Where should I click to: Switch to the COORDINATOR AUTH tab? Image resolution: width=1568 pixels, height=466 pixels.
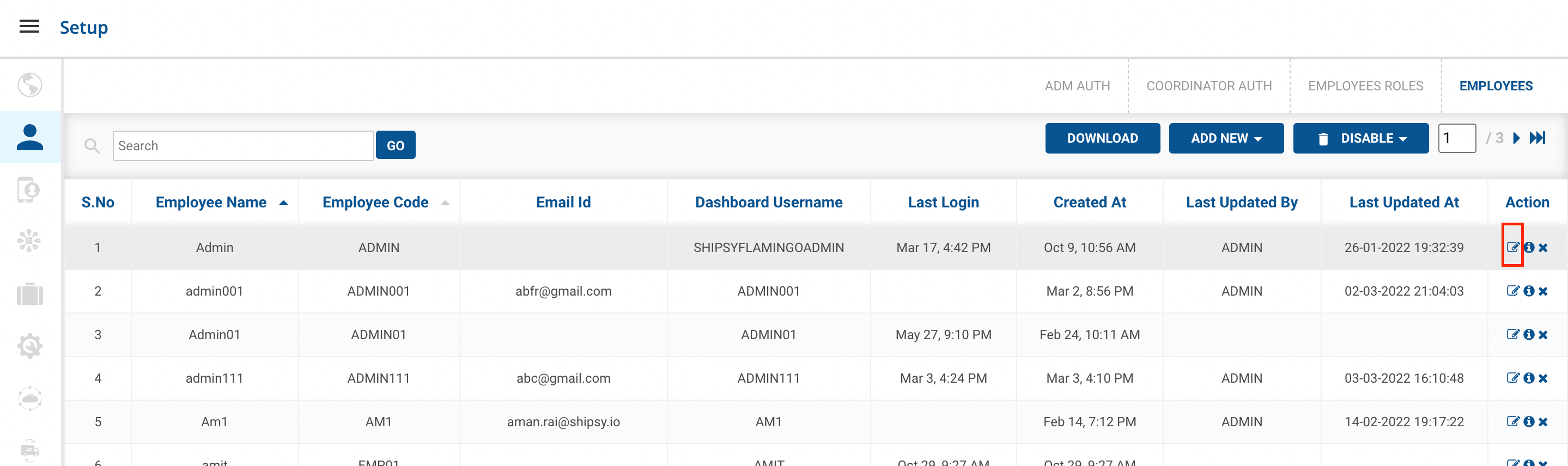(x=1209, y=86)
